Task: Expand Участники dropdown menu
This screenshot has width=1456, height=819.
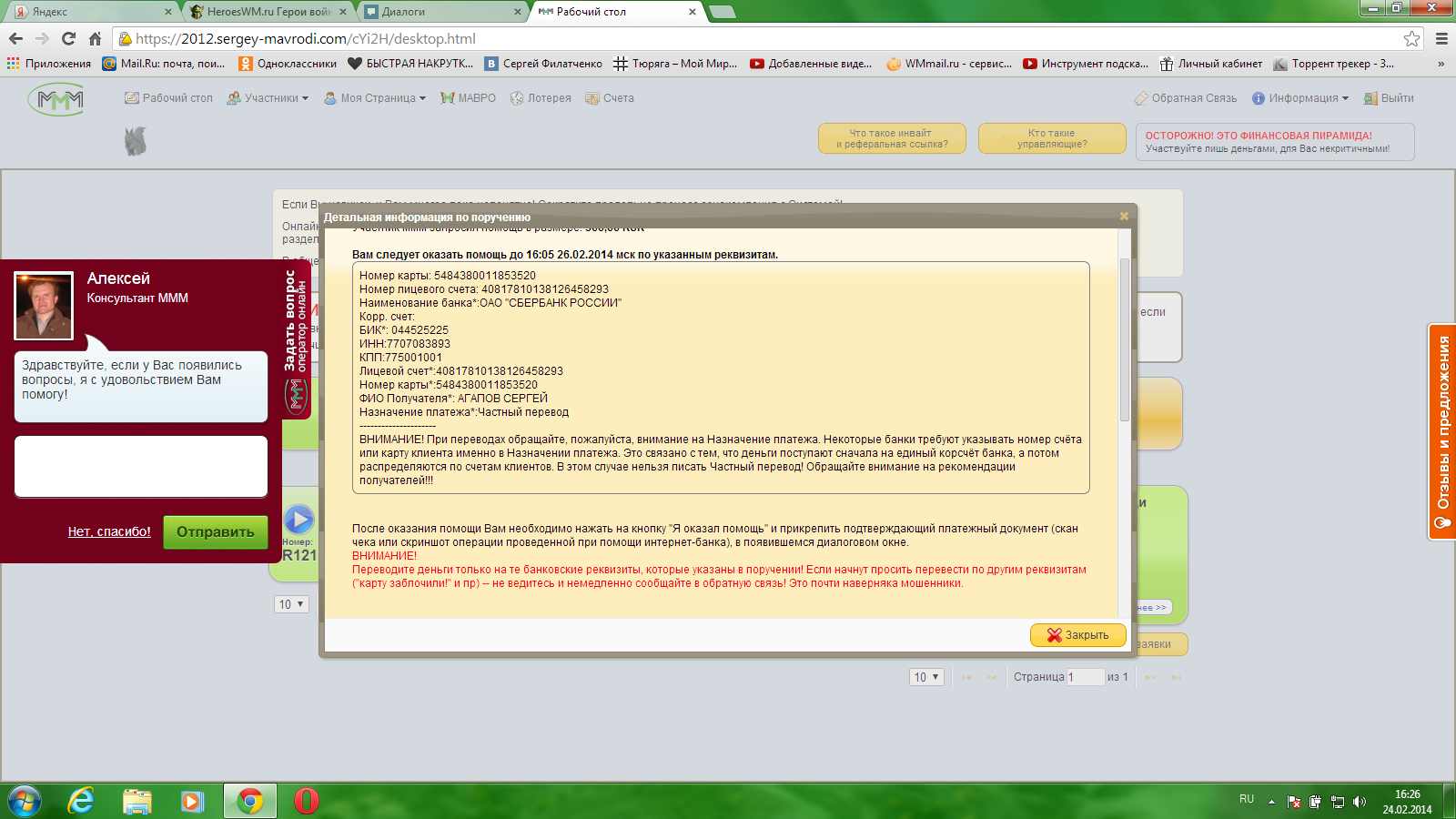Action: coord(268,98)
